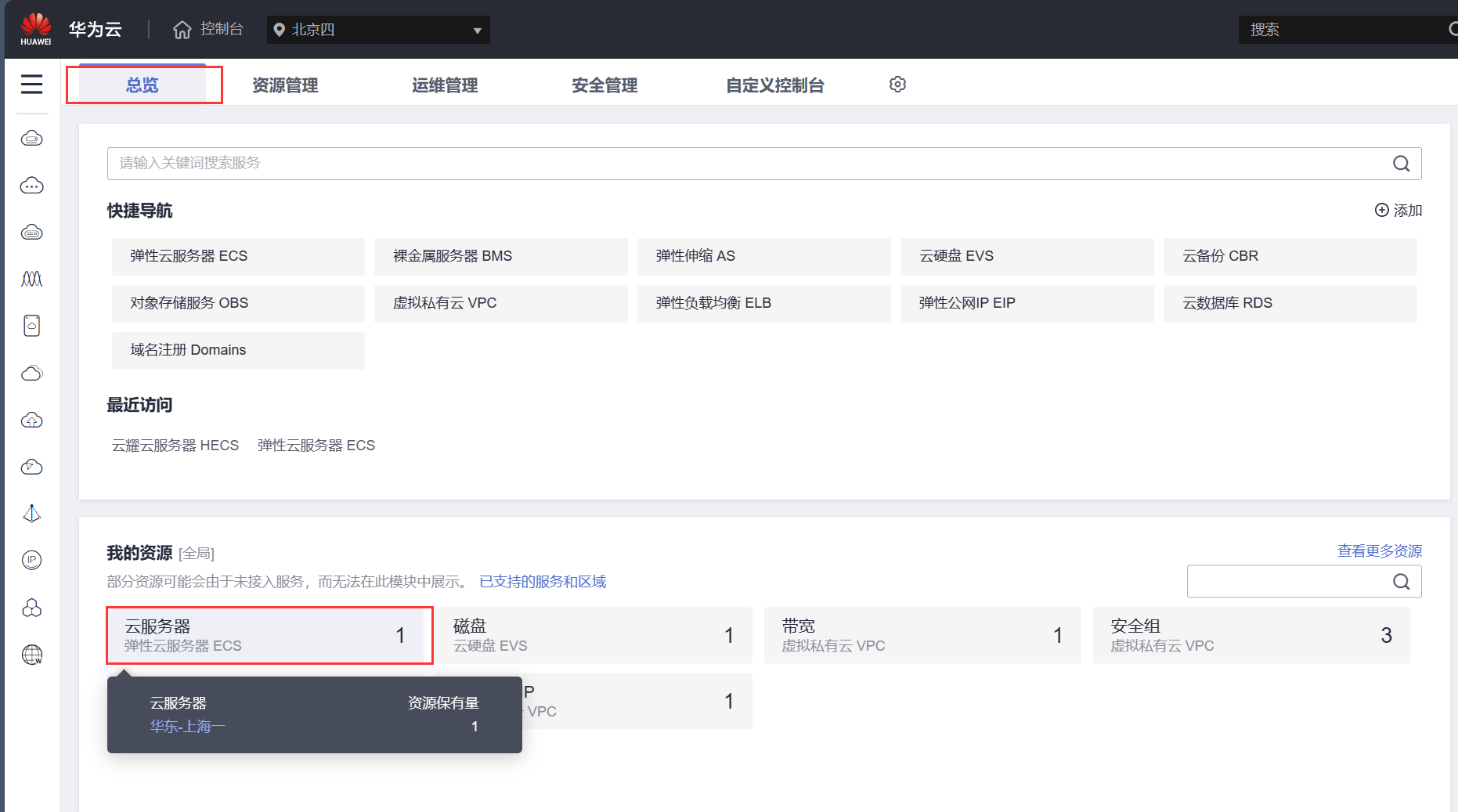Click the partially hidden VPC card showing 1

tap(637, 701)
